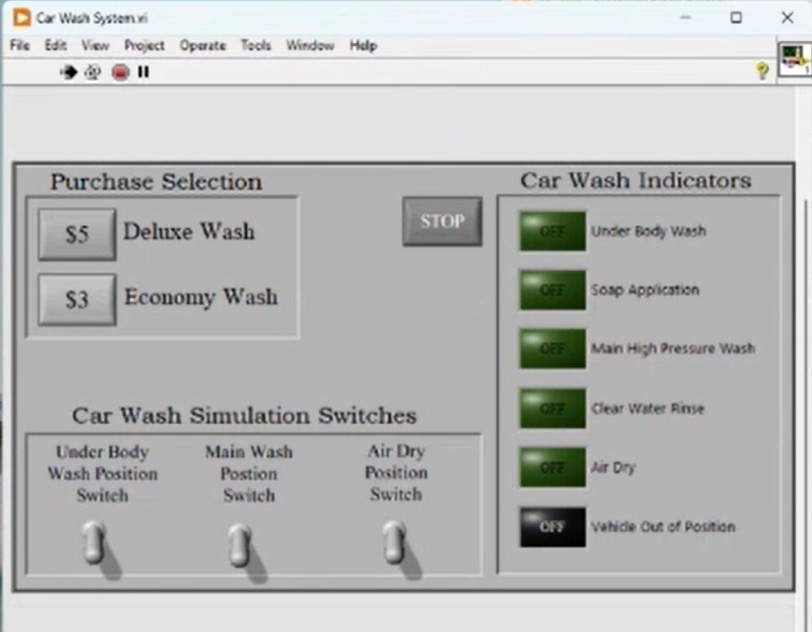
Task: Select the $3 Economy Wash option
Action: pyautogui.click(x=76, y=297)
